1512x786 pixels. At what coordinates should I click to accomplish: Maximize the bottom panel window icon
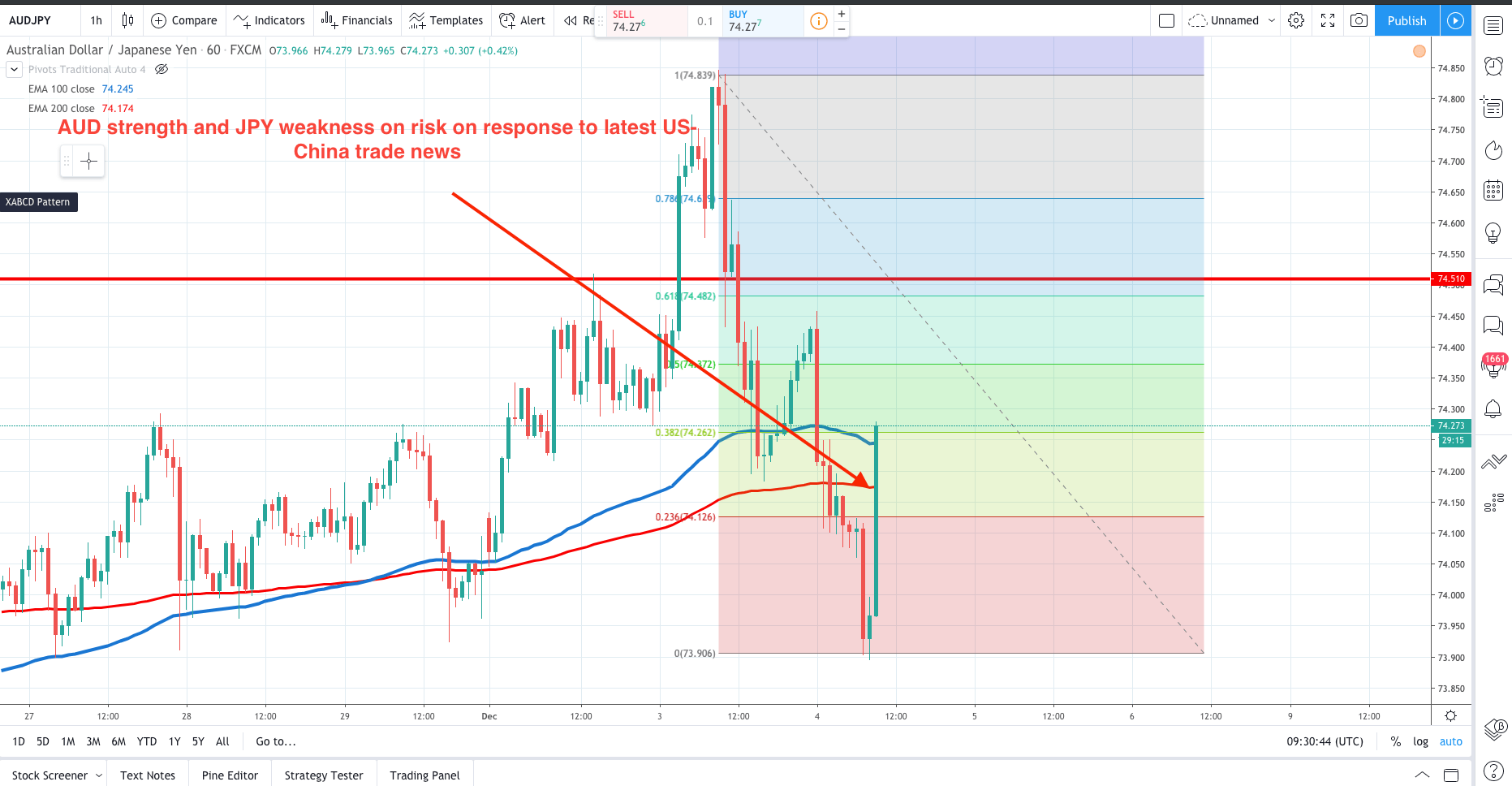pyautogui.click(x=1451, y=775)
